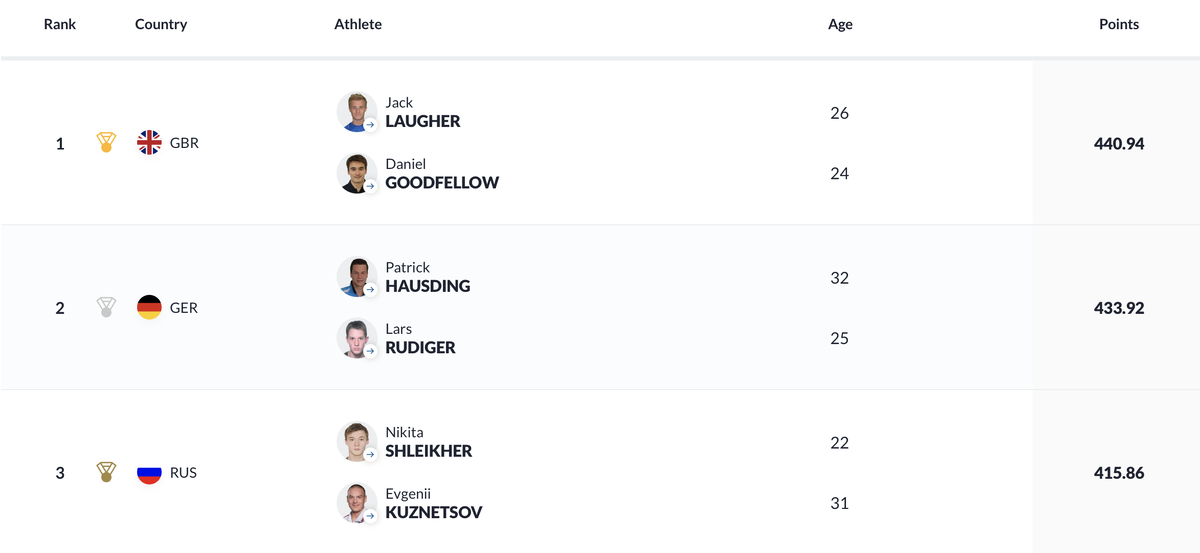The height and width of the screenshot is (553, 1200).
Task: Sort by the Rank column header
Action: coord(60,24)
